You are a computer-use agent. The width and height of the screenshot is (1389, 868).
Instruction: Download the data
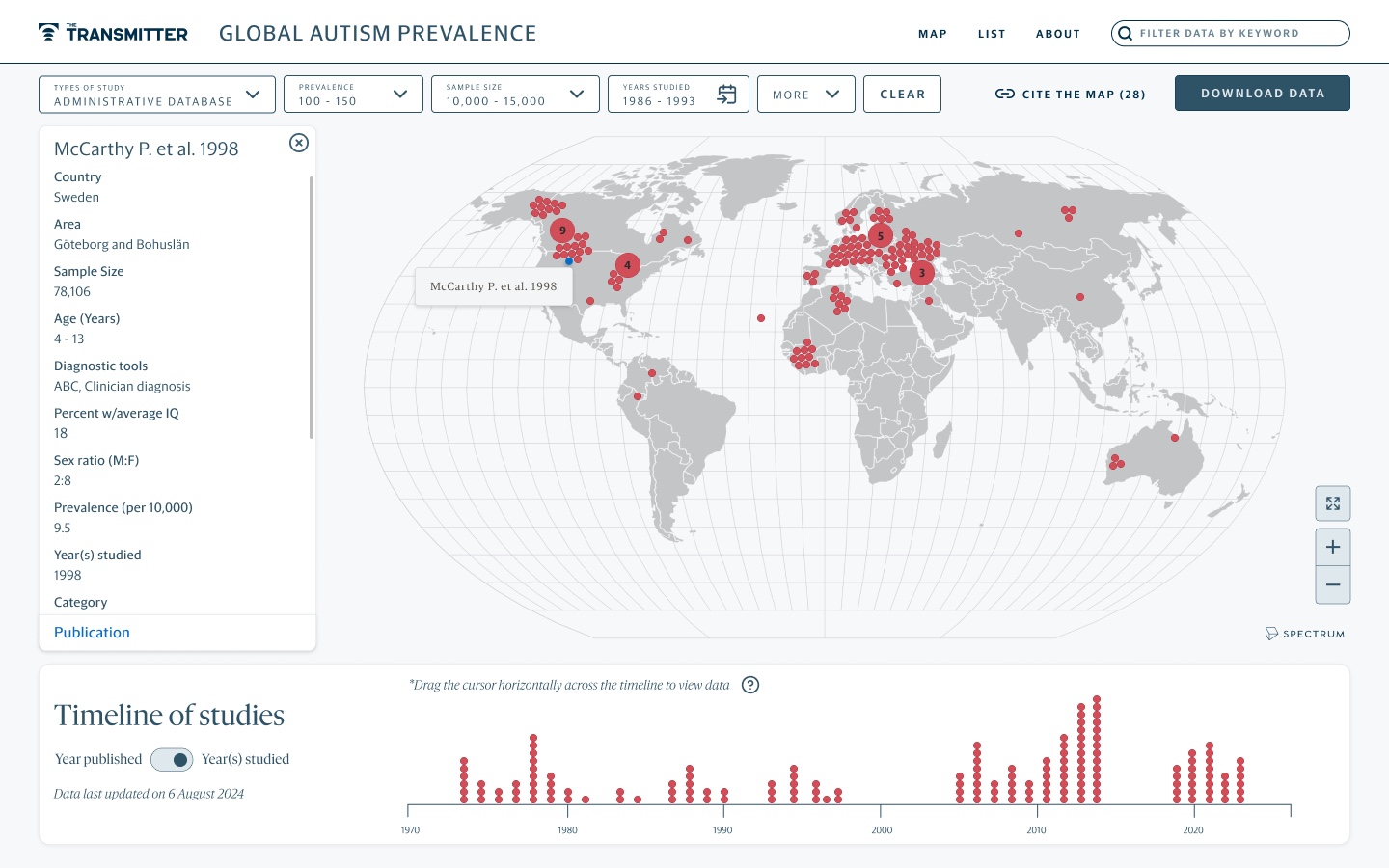(1263, 94)
